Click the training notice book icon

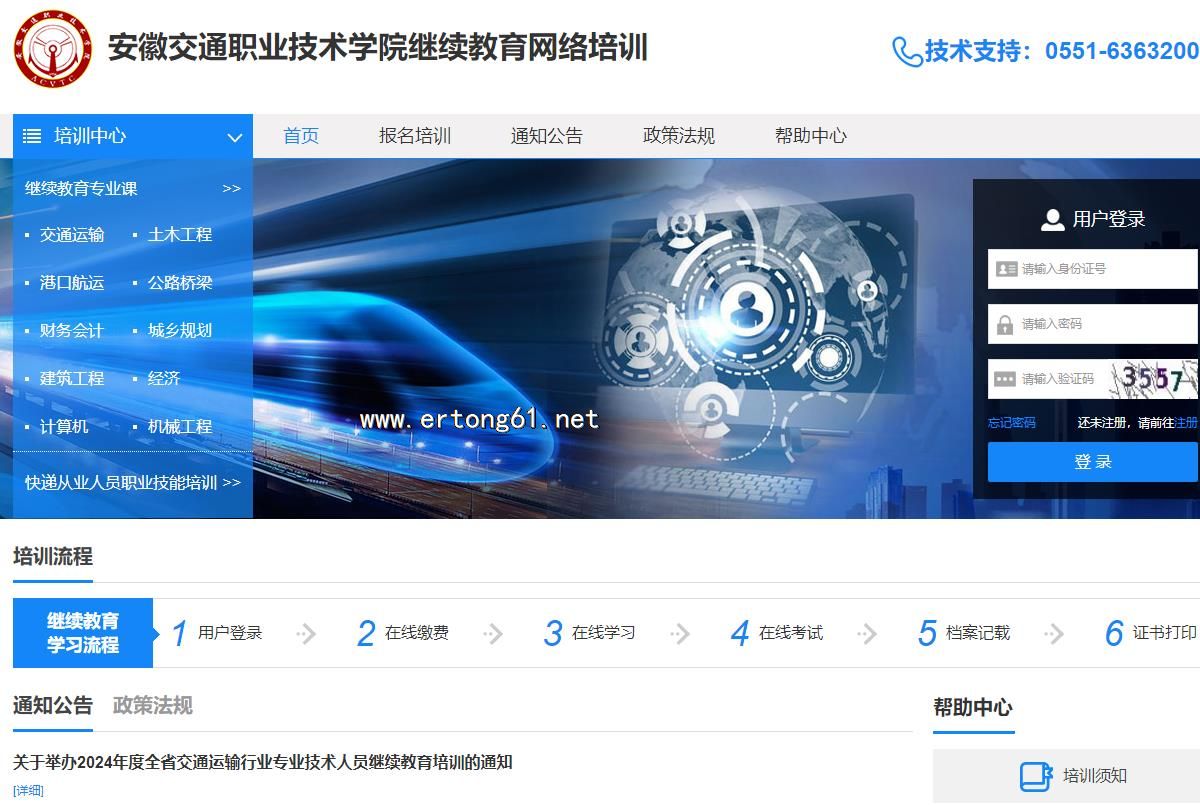click(x=1035, y=776)
